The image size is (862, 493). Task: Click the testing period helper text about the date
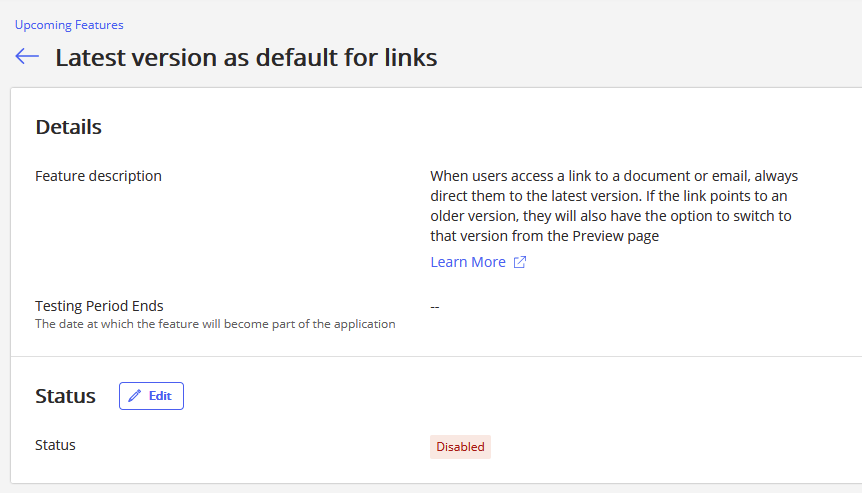pyautogui.click(x=215, y=324)
